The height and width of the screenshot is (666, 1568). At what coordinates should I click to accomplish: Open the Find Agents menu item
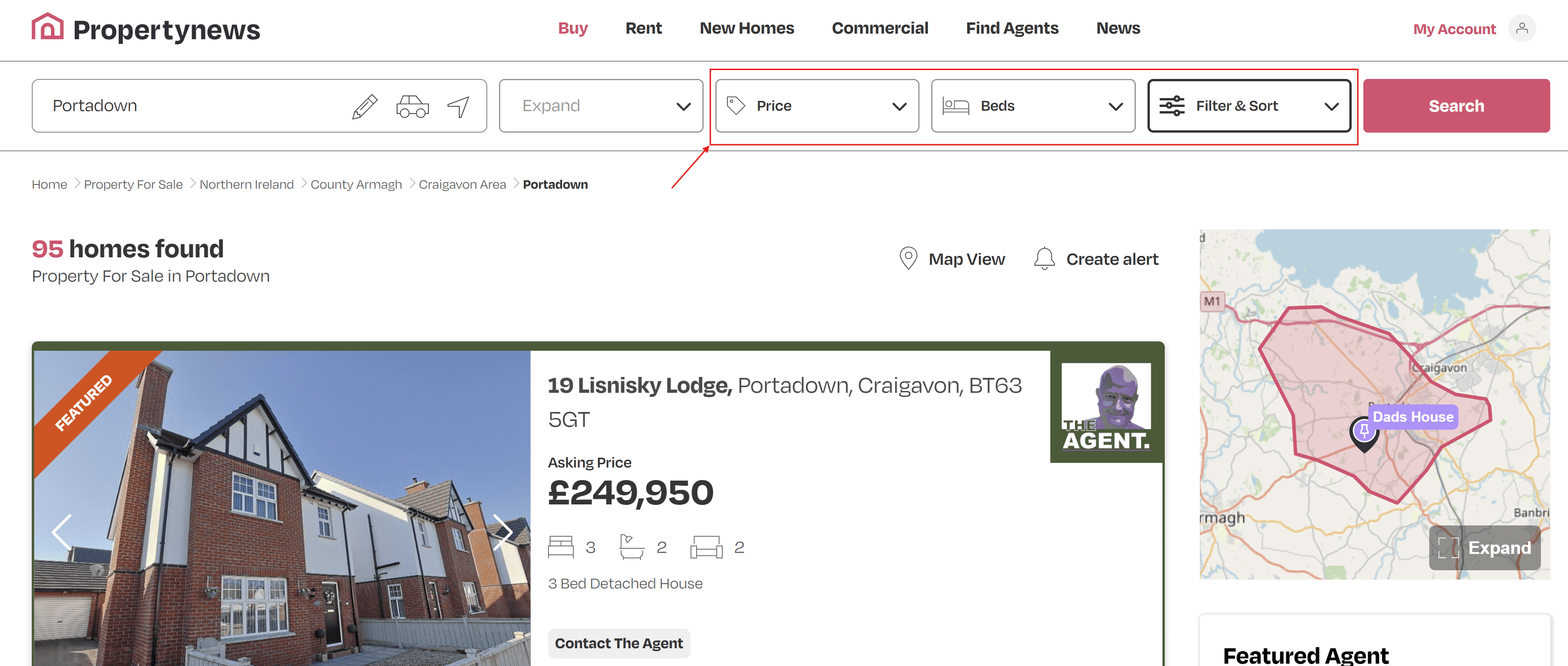click(x=1012, y=28)
